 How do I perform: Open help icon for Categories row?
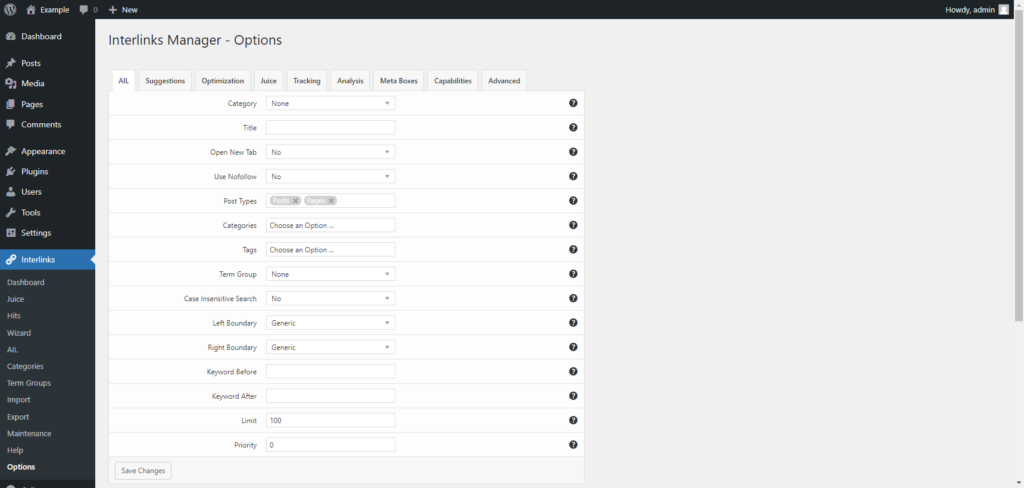(573, 225)
